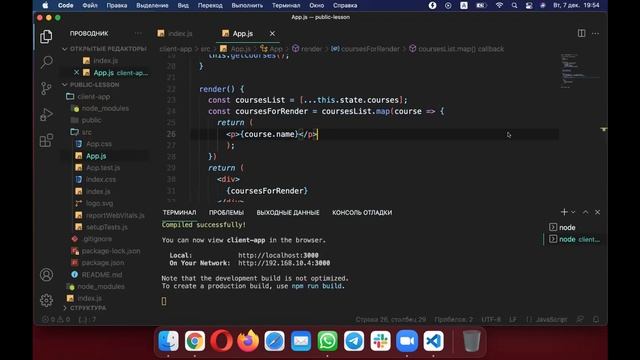Close the App.js editor tab

pos(272,33)
